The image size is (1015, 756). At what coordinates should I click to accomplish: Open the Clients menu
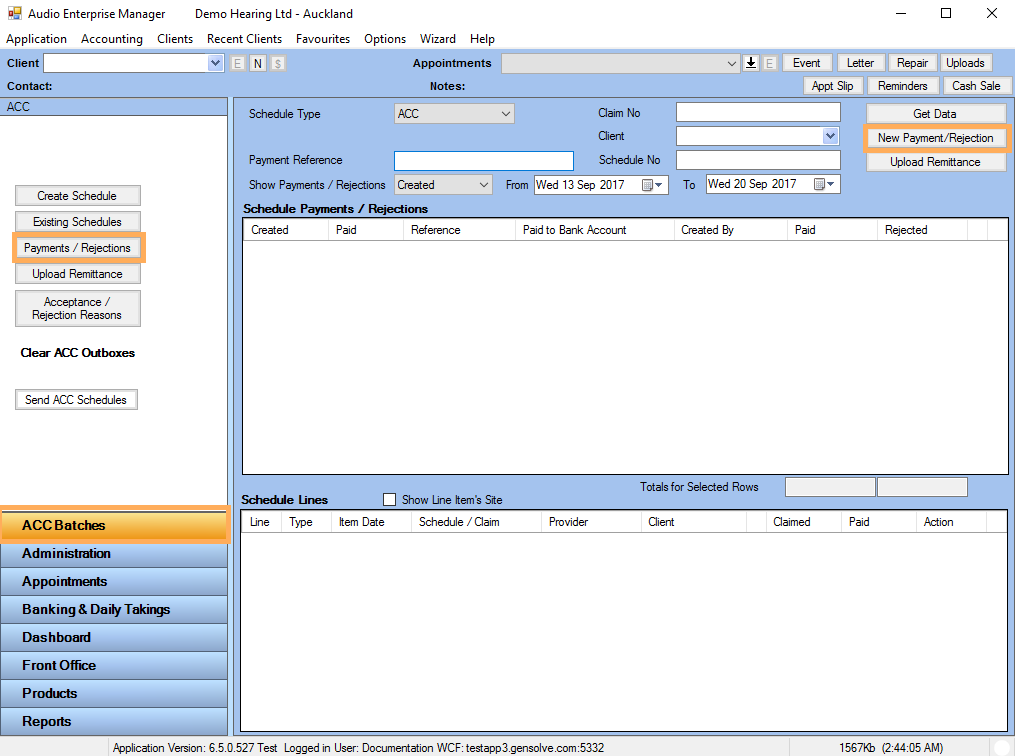175,39
